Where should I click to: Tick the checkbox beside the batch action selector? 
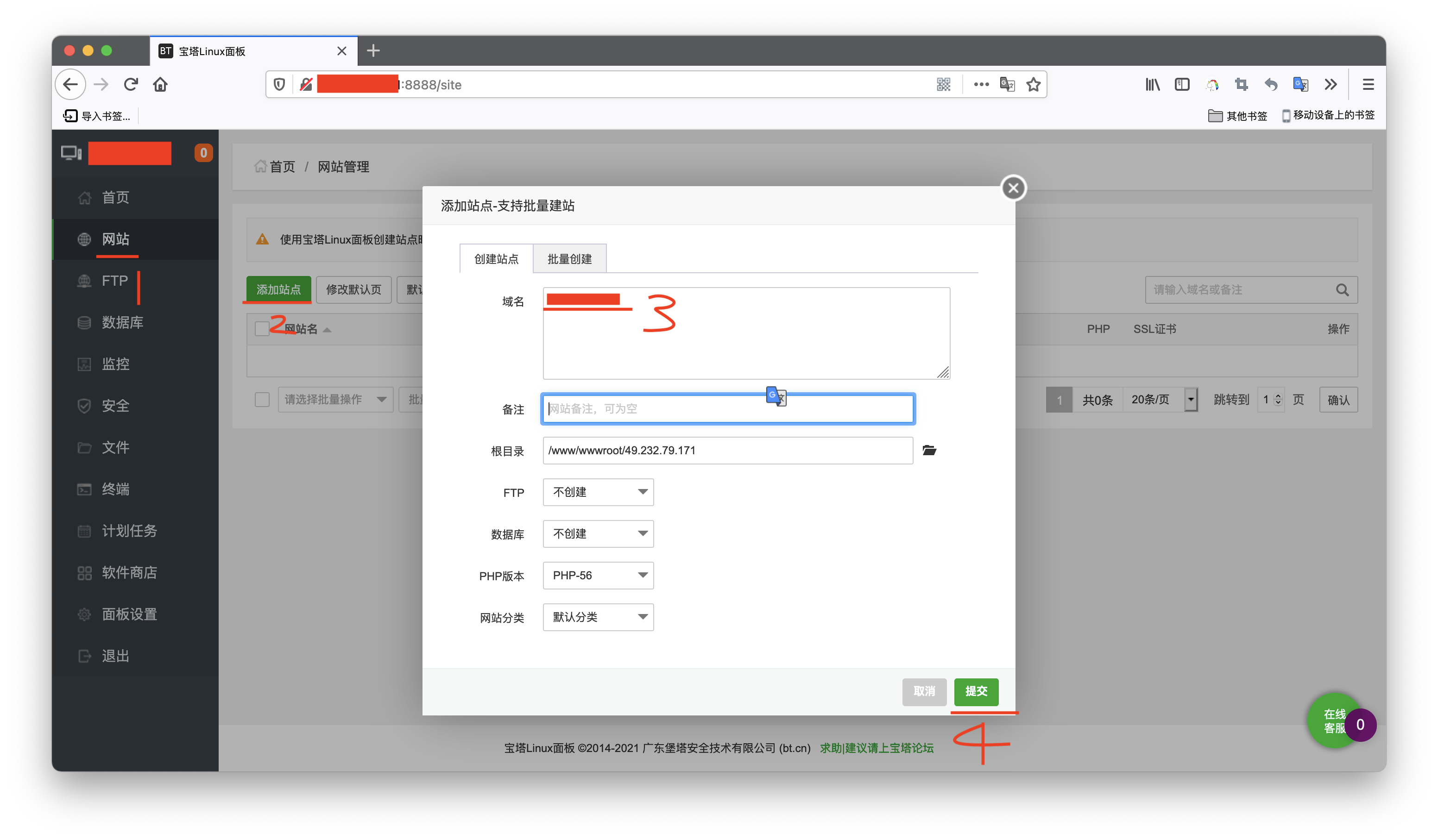[x=262, y=399]
